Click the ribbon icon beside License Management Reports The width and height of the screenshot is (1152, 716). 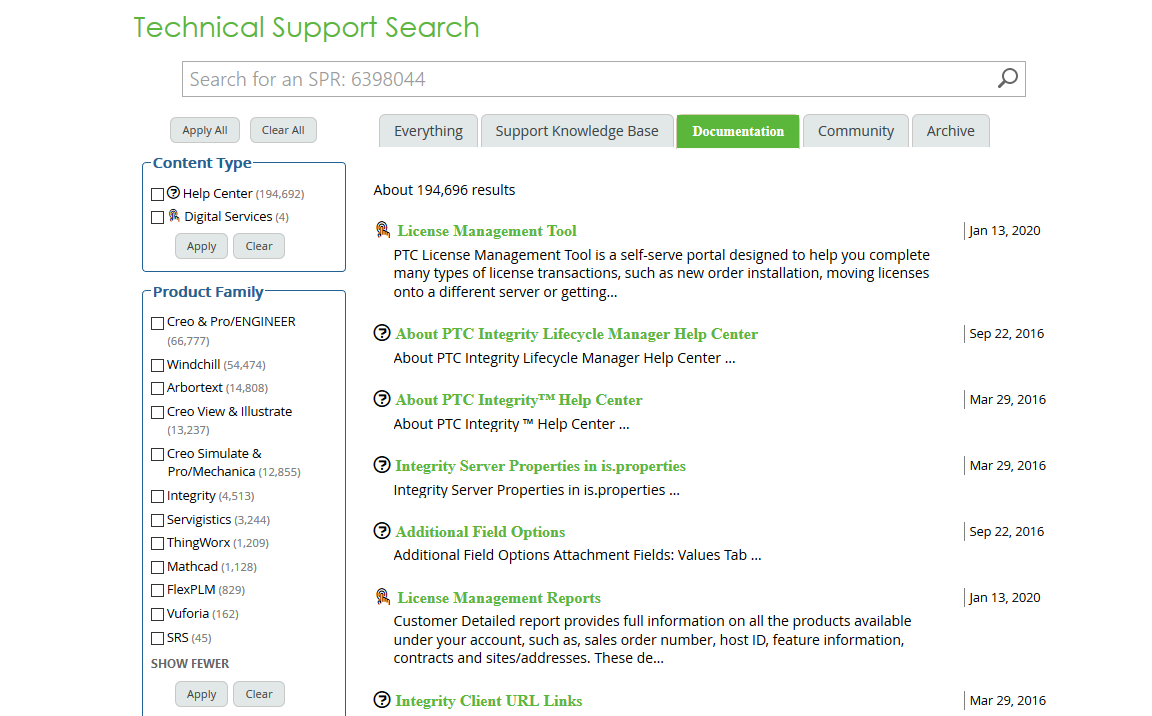(382, 597)
